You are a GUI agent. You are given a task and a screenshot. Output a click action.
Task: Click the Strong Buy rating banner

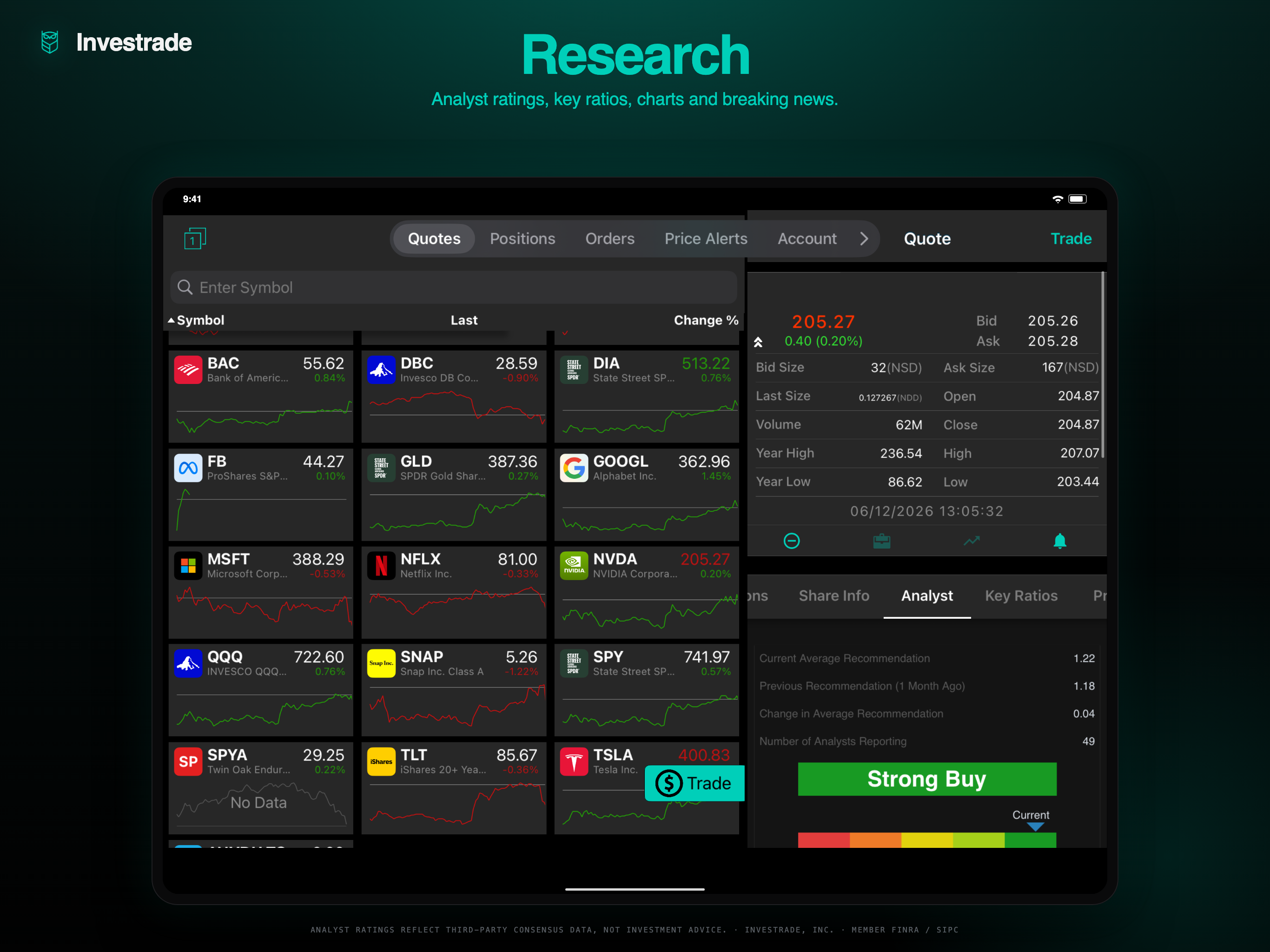click(x=926, y=779)
